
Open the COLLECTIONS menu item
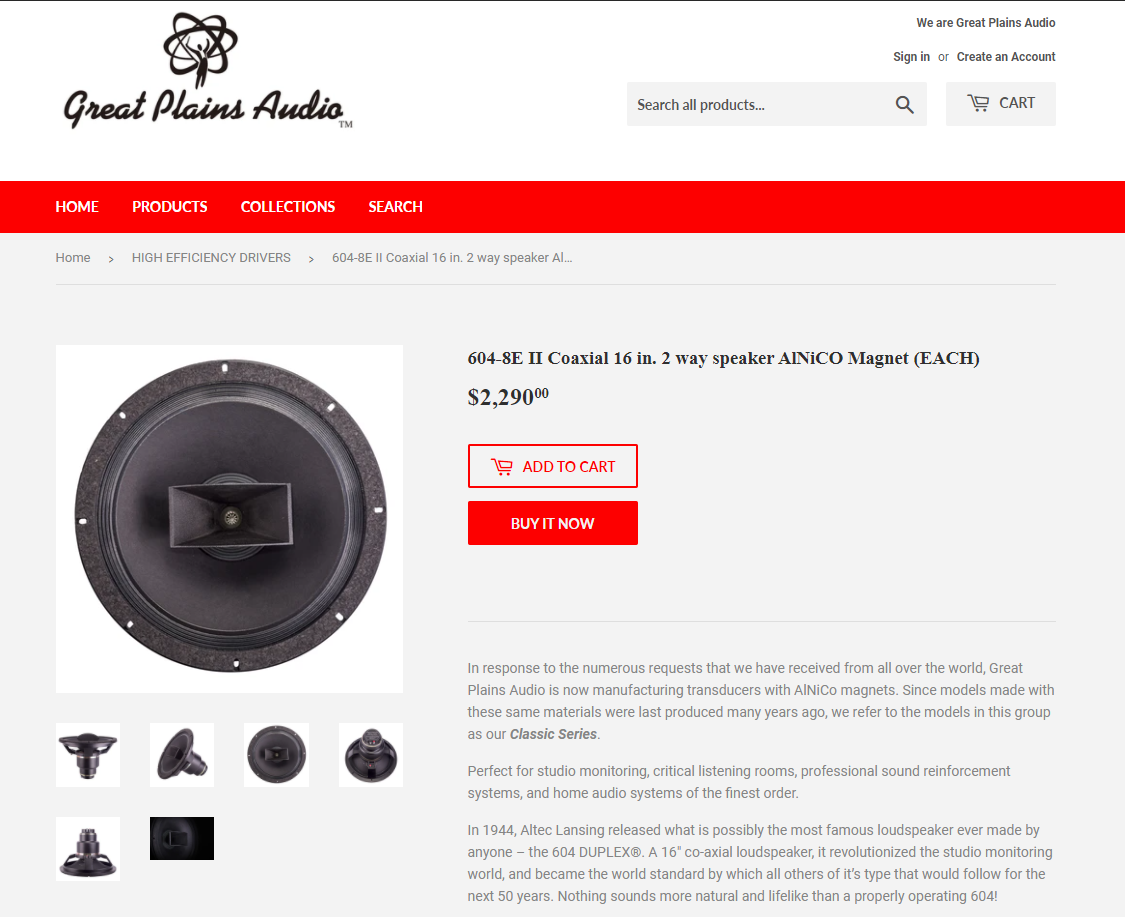coord(288,207)
